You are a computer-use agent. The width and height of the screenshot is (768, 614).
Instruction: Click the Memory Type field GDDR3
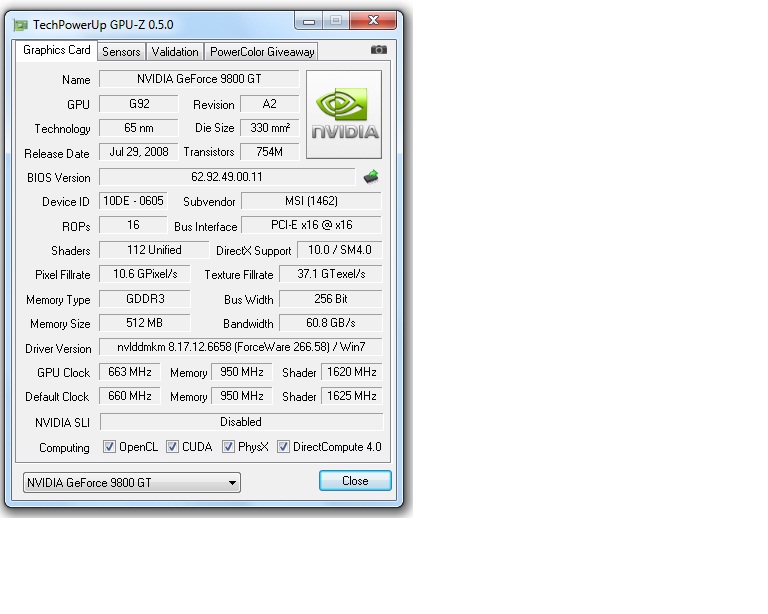pyautogui.click(x=145, y=299)
